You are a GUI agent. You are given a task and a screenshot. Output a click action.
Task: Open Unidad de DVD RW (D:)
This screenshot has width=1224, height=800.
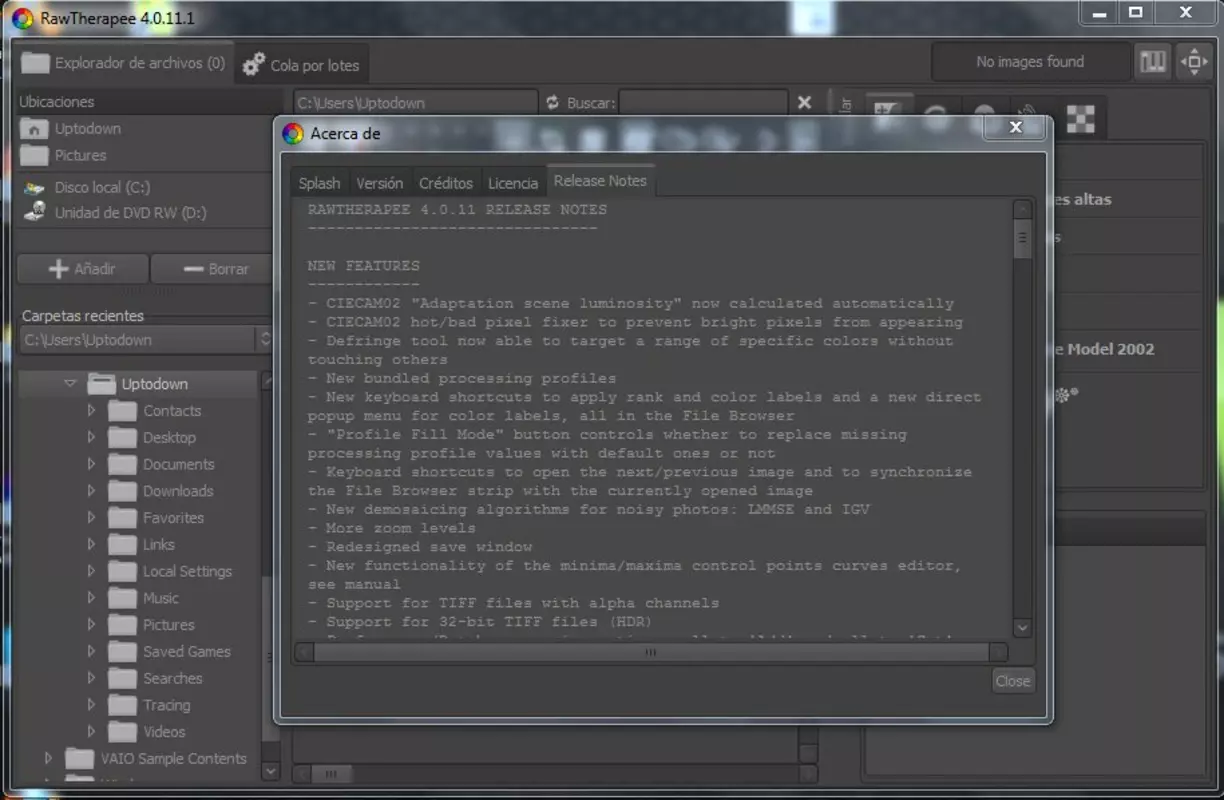pyautogui.click(x=130, y=212)
